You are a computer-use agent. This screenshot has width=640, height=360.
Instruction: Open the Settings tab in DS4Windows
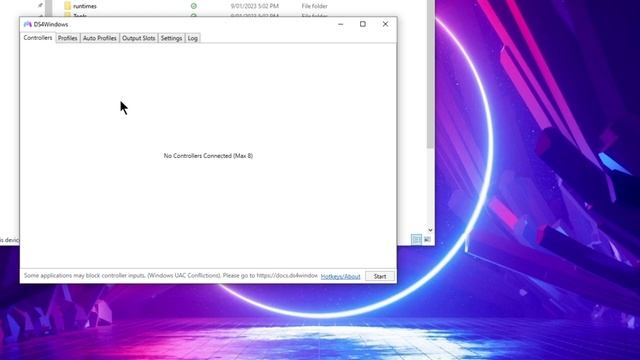pyautogui.click(x=171, y=38)
